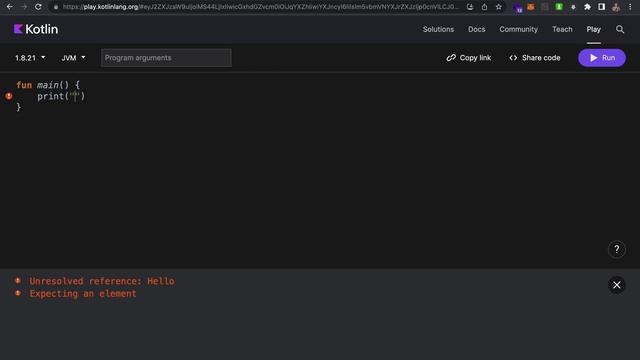The width and height of the screenshot is (640, 360).
Task: Click the share page icon in the address bar
Action: click(484, 7)
